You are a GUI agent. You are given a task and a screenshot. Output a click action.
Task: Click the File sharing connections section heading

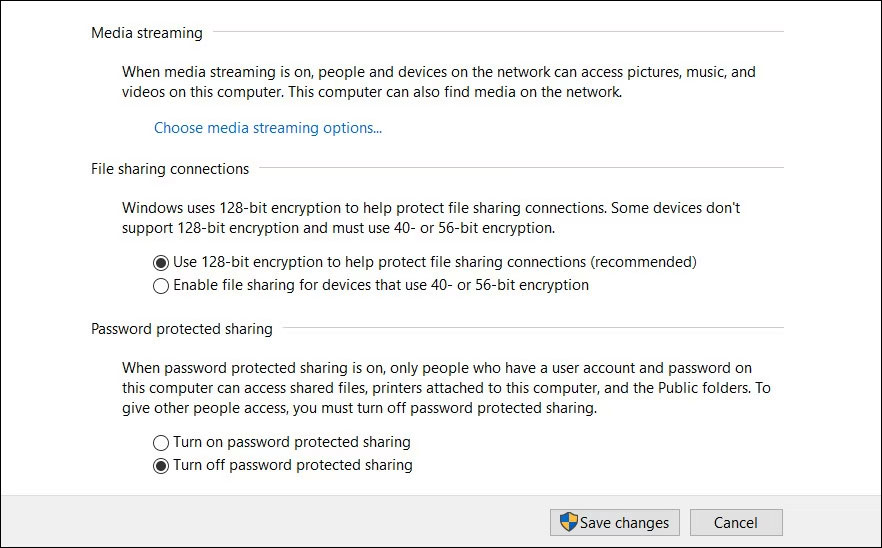[170, 169]
